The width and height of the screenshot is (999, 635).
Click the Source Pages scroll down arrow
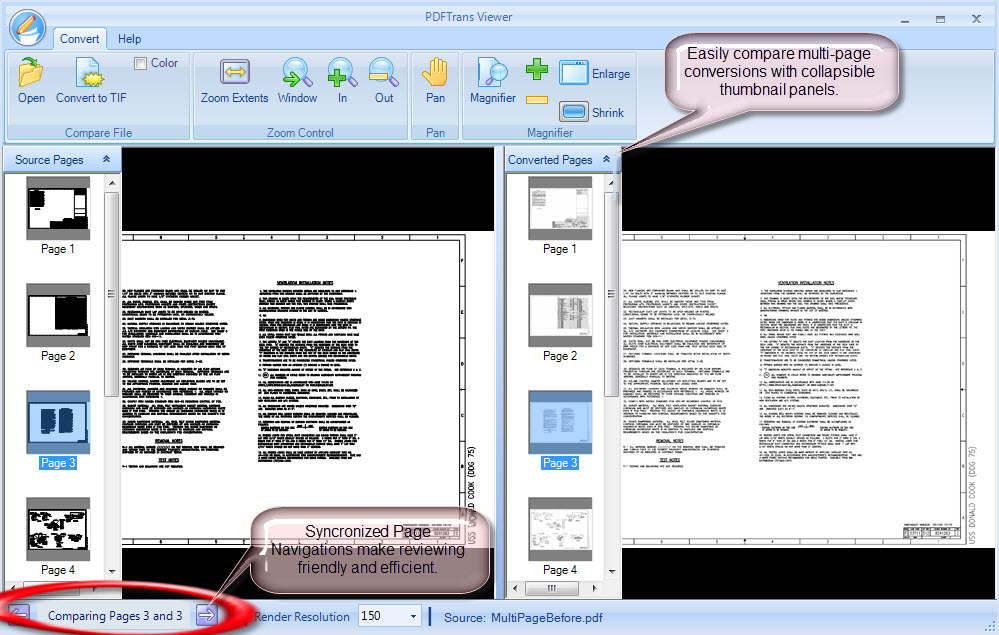(112, 571)
